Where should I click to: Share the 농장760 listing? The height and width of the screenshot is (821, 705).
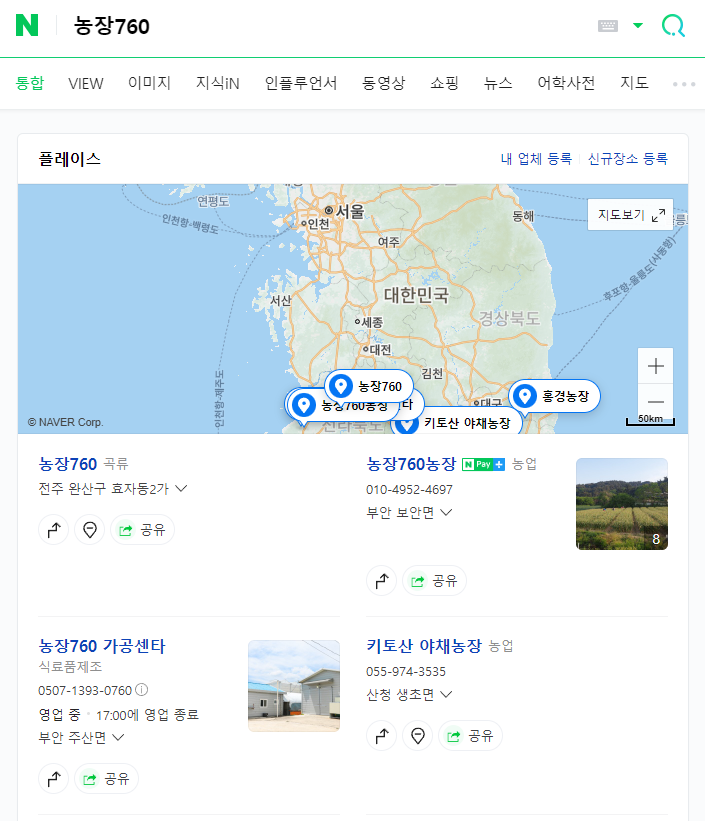[142, 530]
